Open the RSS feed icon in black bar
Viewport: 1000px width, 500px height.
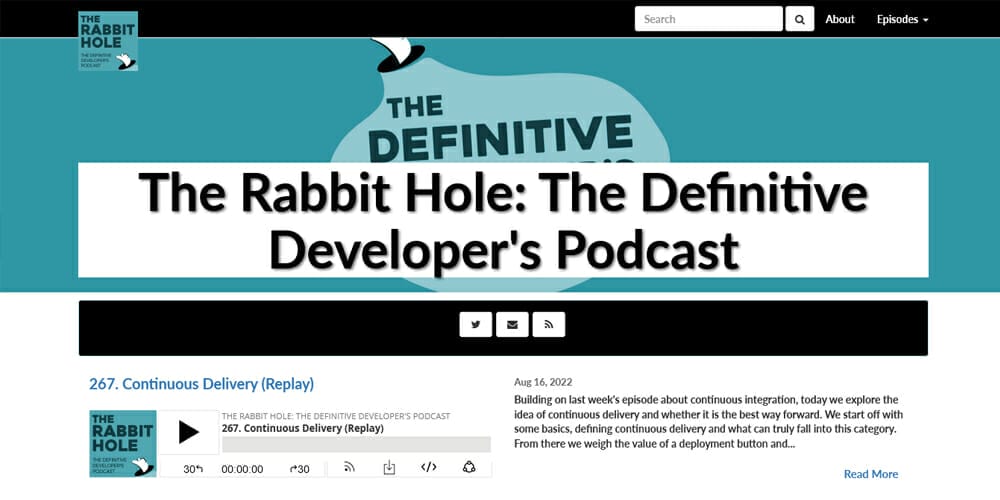[x=548, y=325]
